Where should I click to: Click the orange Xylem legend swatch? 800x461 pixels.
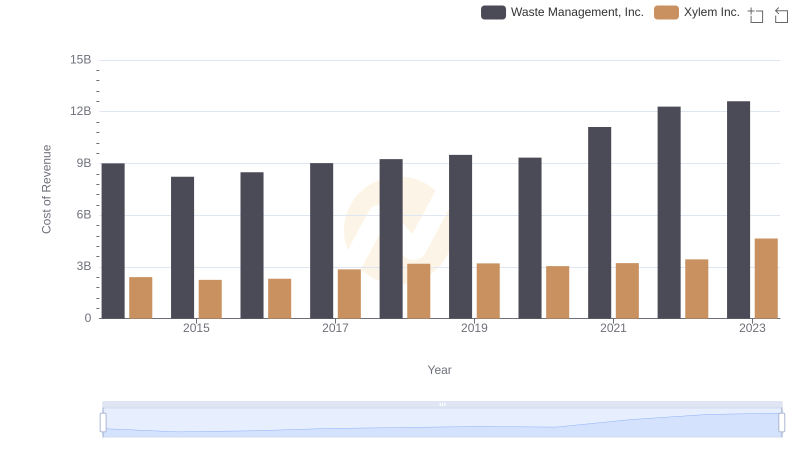666,12
